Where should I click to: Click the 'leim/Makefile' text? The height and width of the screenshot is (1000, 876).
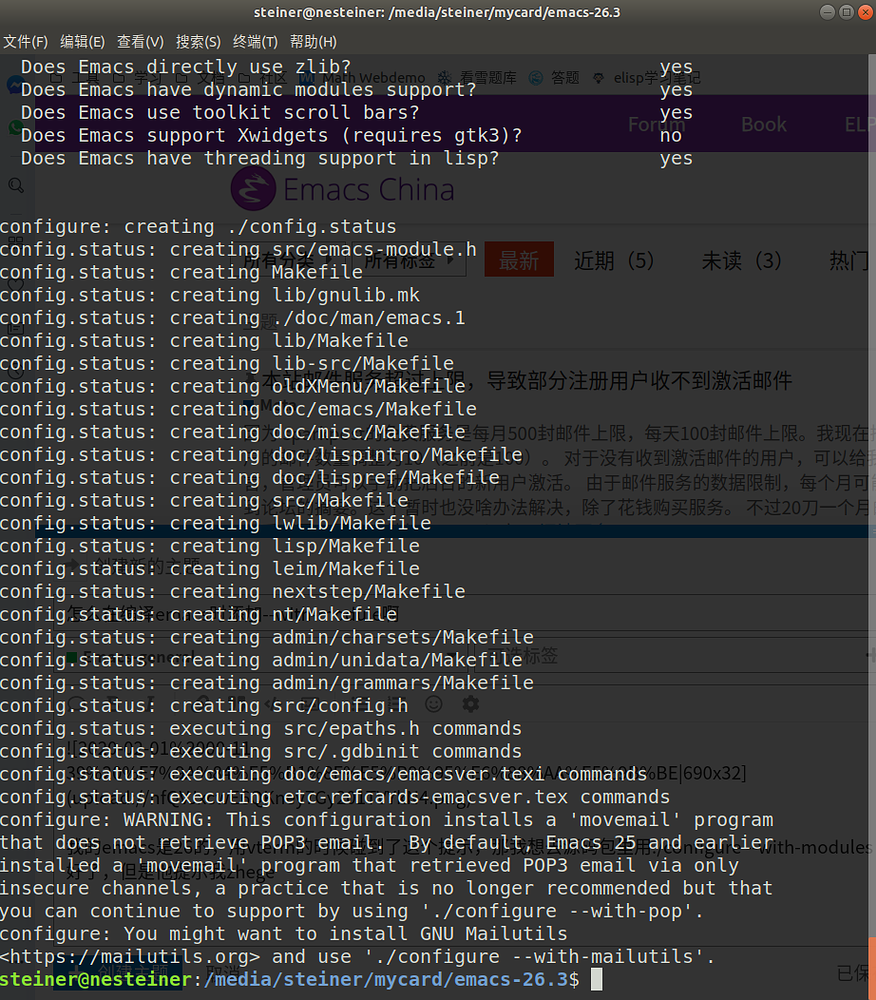[346, 570]
